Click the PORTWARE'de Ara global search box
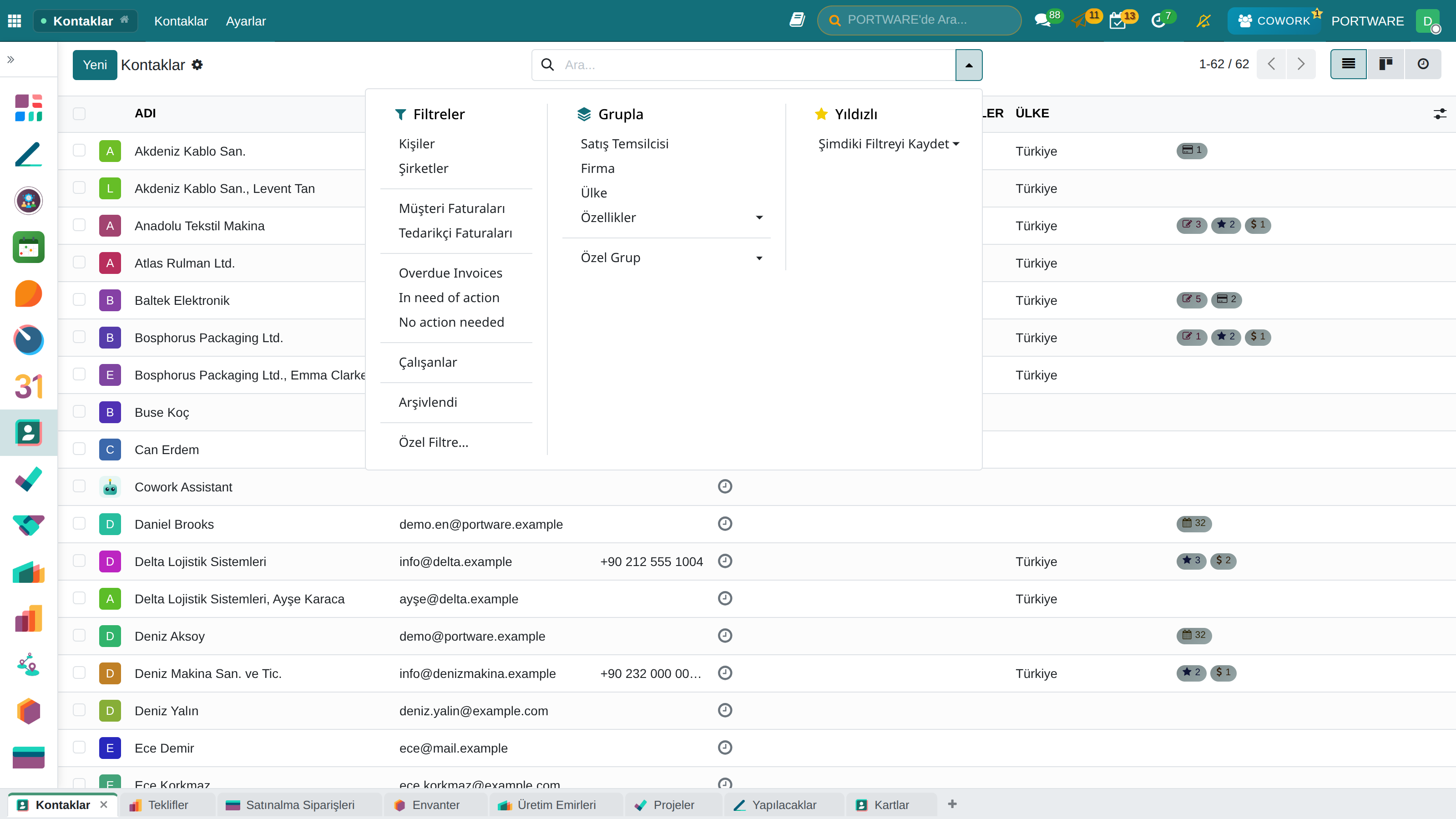Image resolution: width=1456 pixels, height=819 pixels. 919,20
